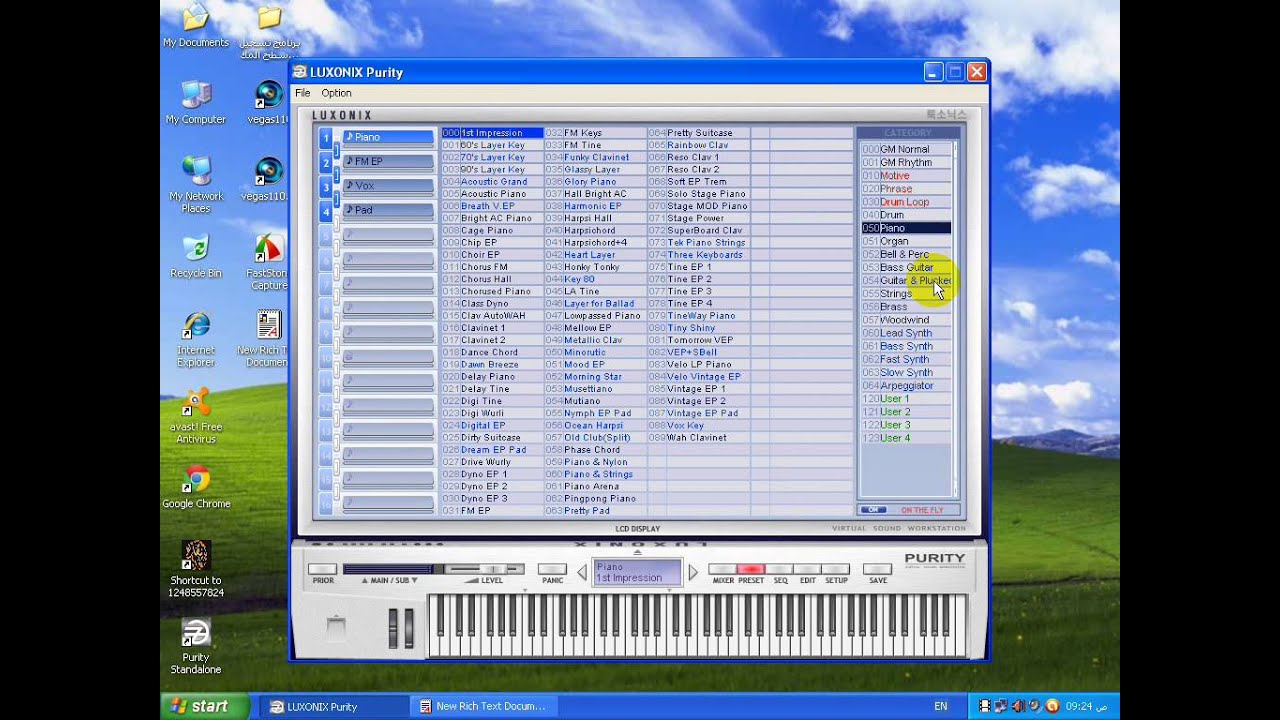Image resolution: width=1280 pixels, height=720 pixels.
Task: Select the Lead Synth category
Action: pyautogui.click(x=905, y=333)
